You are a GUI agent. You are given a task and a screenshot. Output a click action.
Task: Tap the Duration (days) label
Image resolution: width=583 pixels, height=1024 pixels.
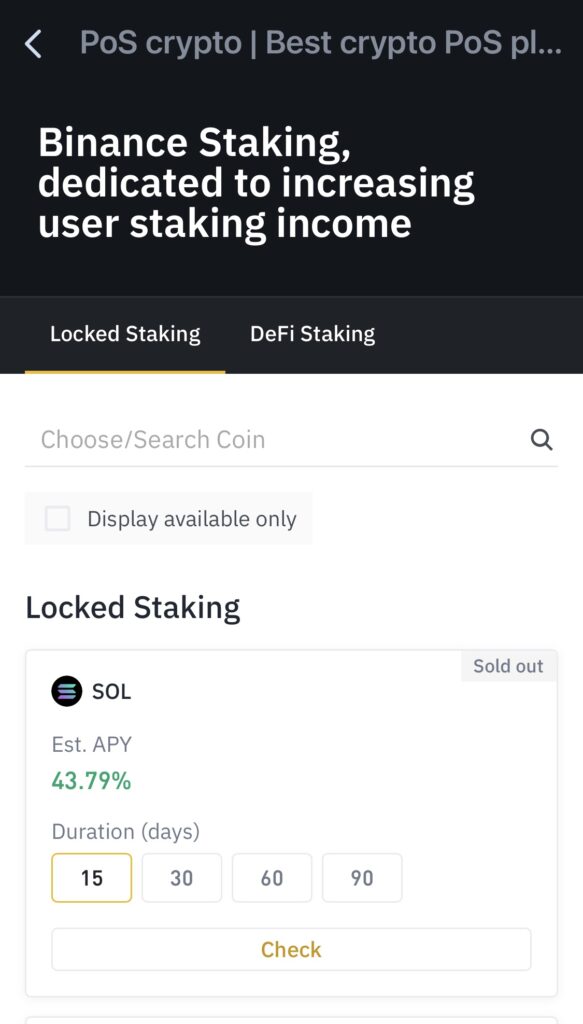click(x=126, y=832)
